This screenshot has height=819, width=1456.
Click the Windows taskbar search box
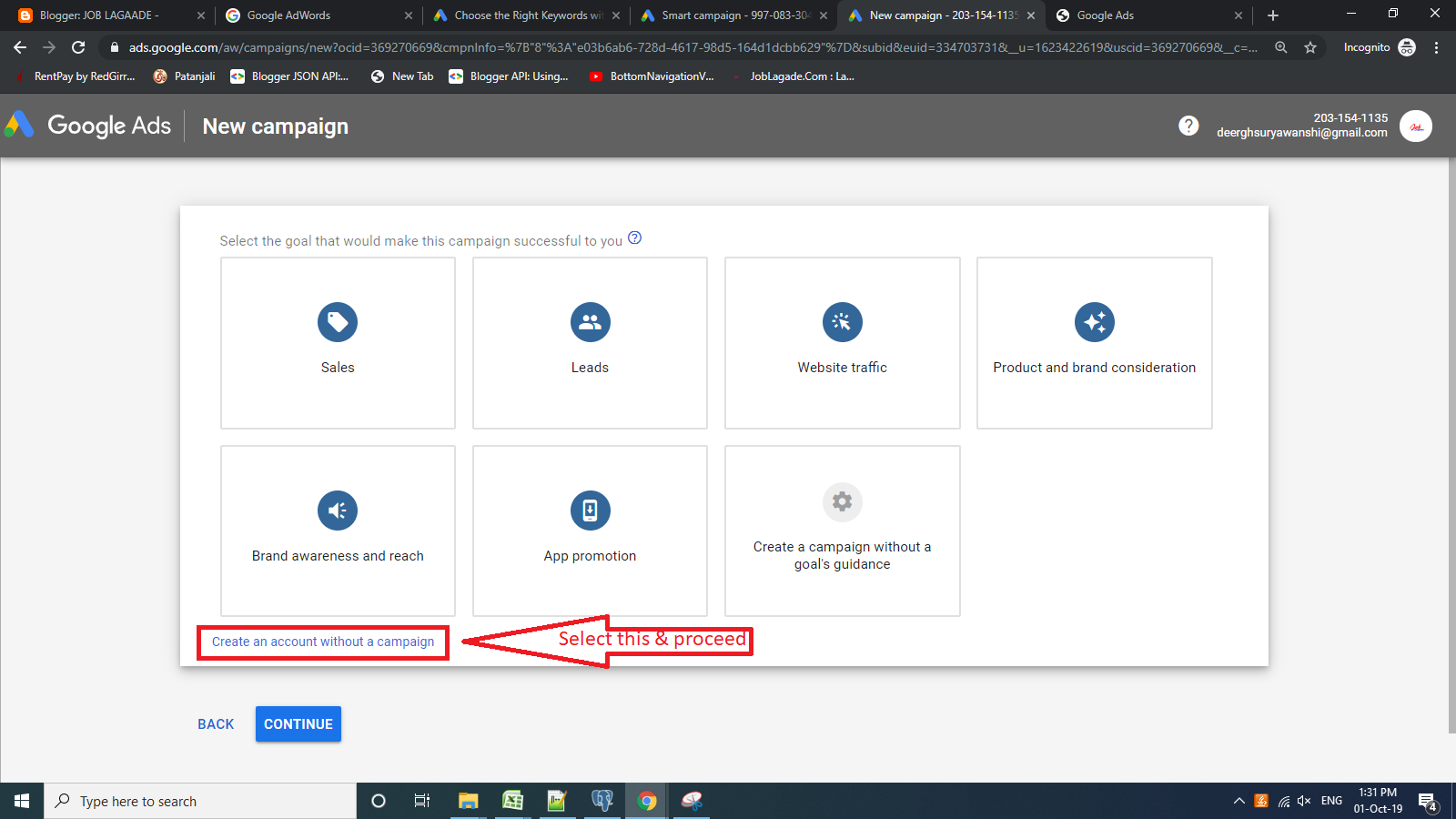(x=200, y=801)
